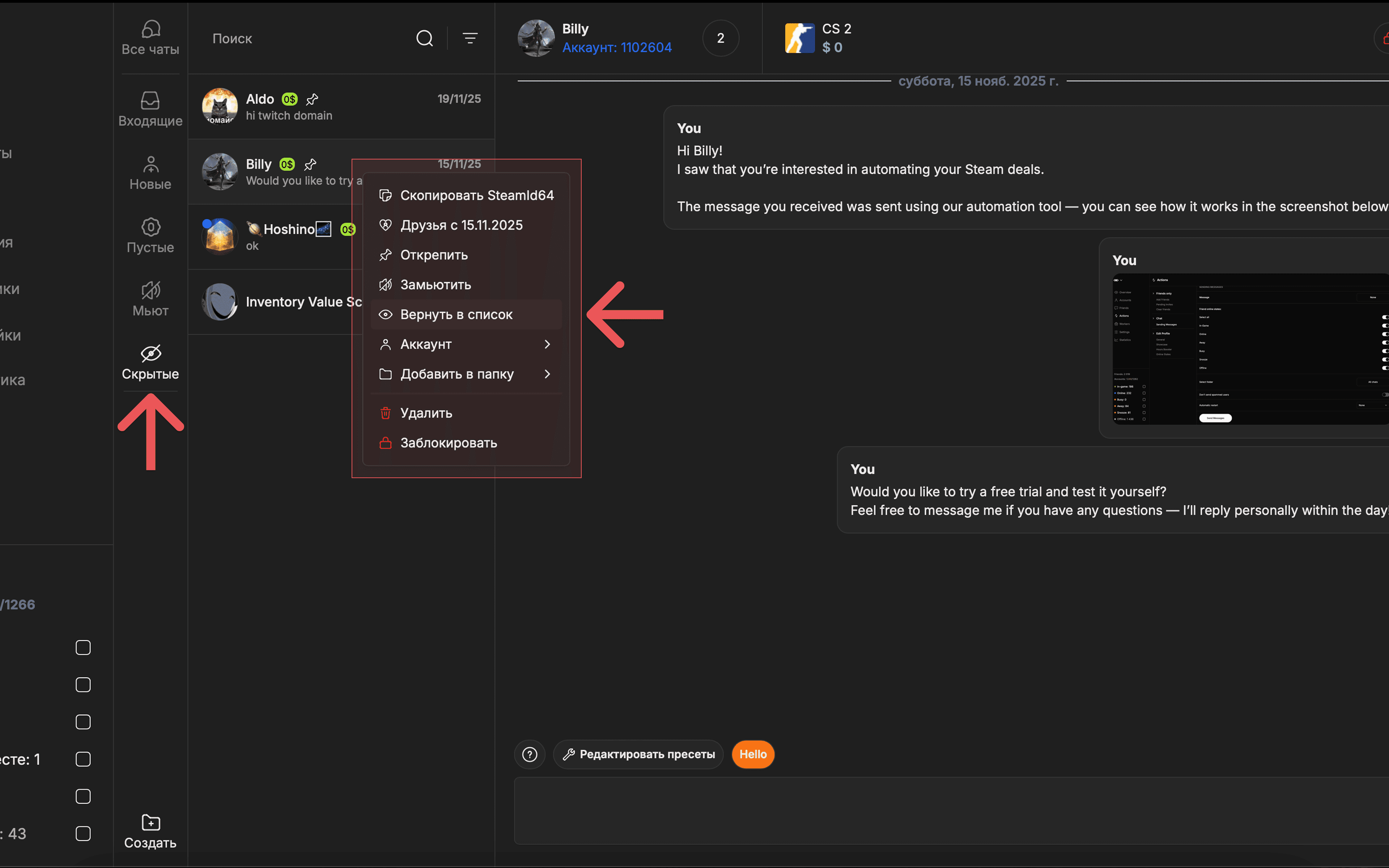1389x868 pixels.
Task: Select «Вернуть в список» in context menu
Action: [x=456, y=314]
